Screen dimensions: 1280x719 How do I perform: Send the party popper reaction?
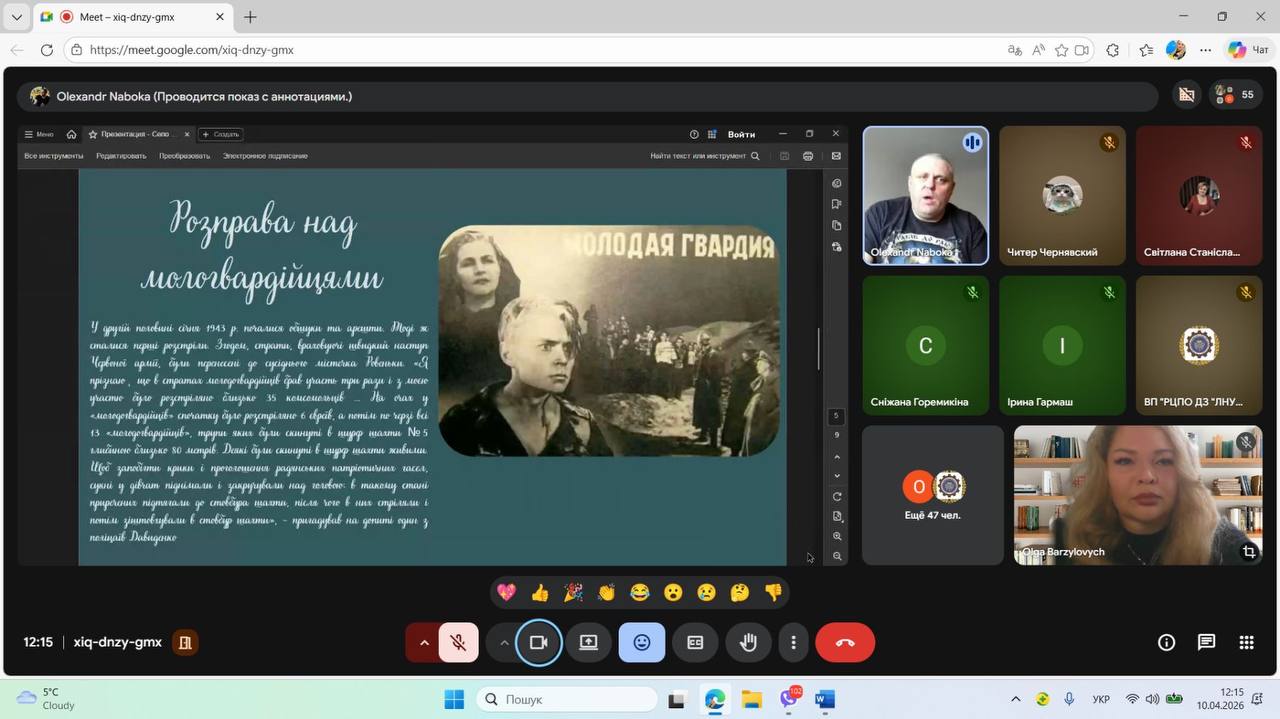coord(573,593)
